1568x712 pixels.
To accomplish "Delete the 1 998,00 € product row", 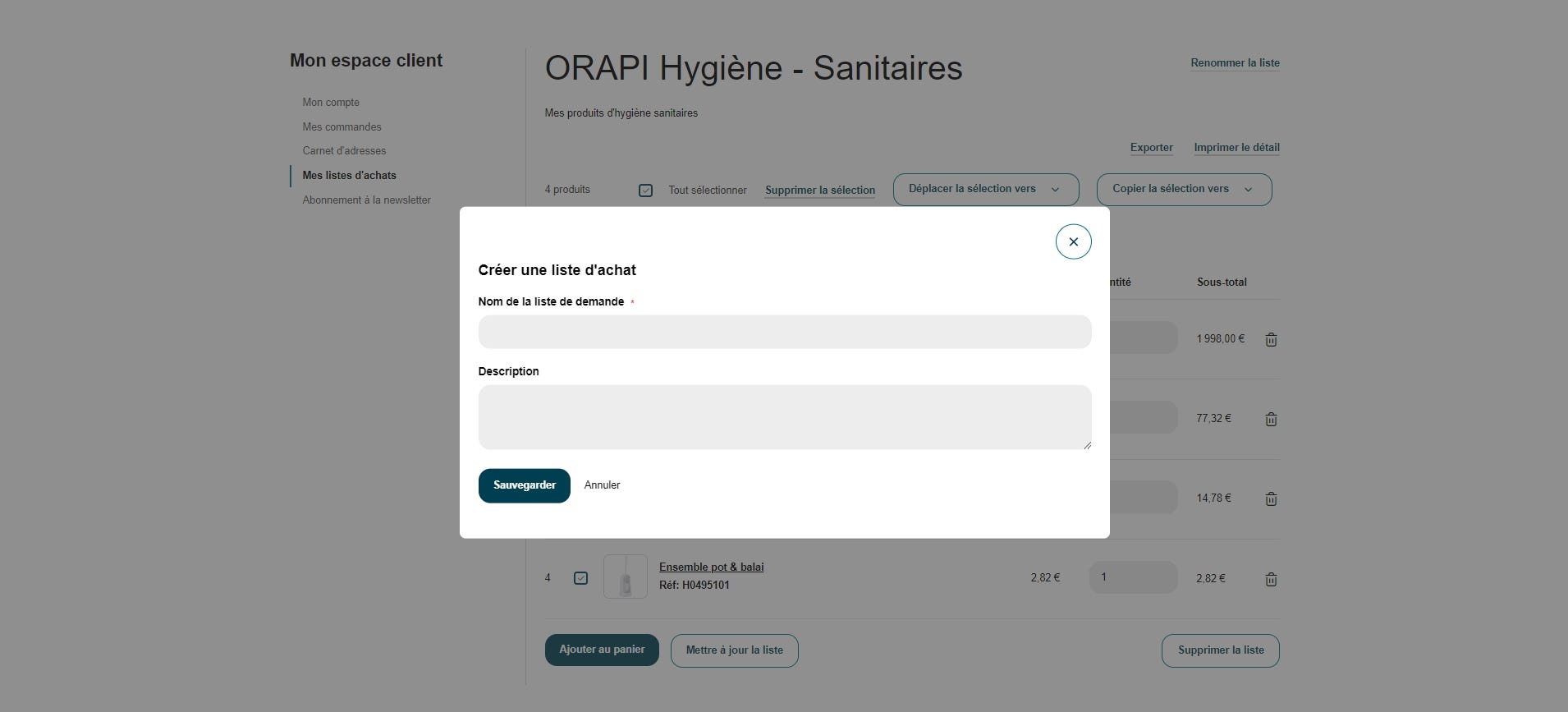I will (x=1271, y=339).
